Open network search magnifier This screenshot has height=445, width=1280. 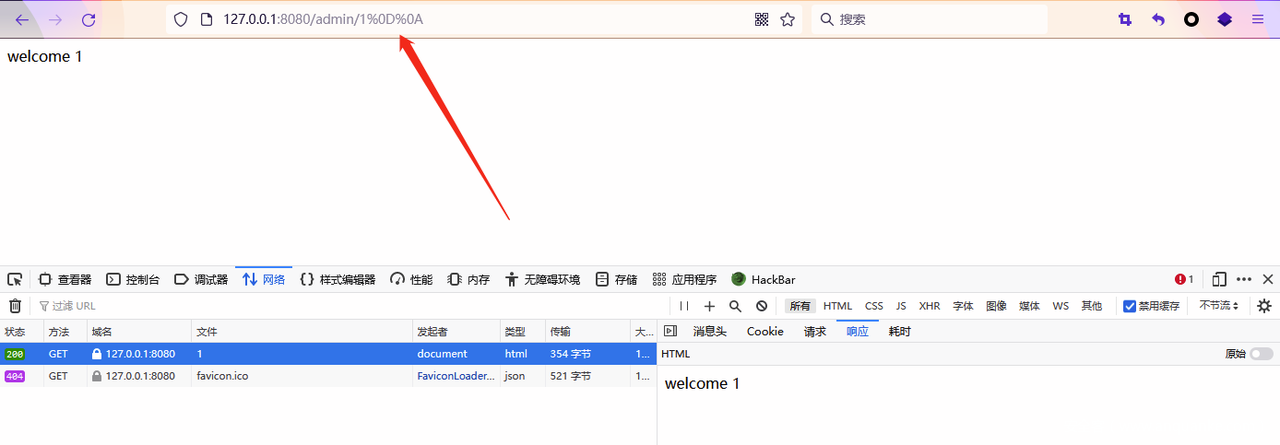point(735,306)
